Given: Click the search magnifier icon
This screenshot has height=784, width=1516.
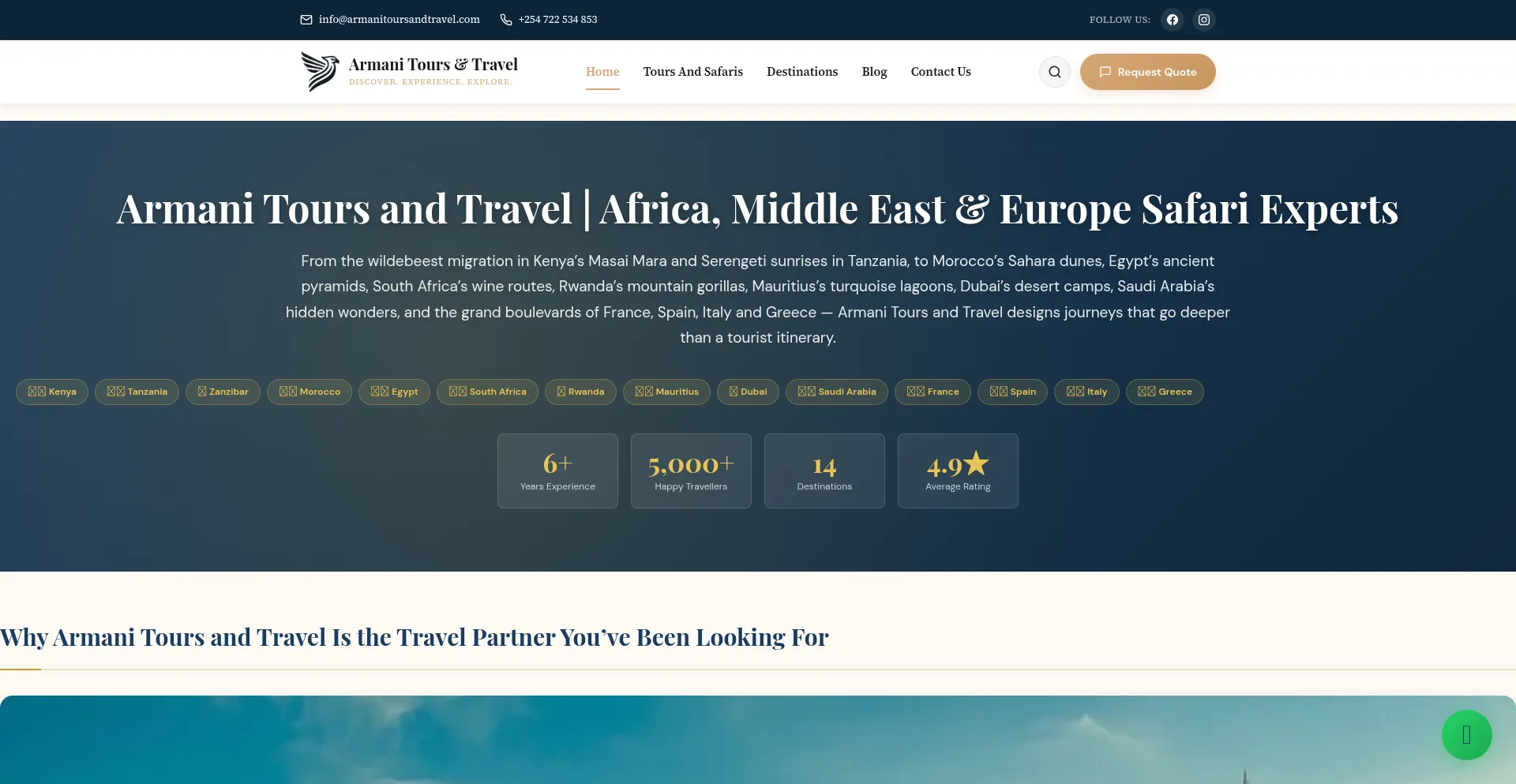Looking at the screenshot, I should [1055, 72].
